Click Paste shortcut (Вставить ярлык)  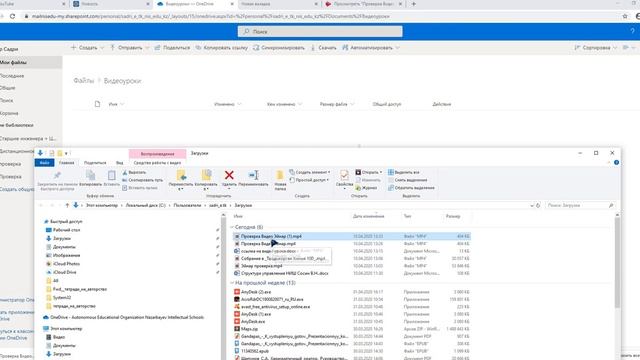click(140, 188)
